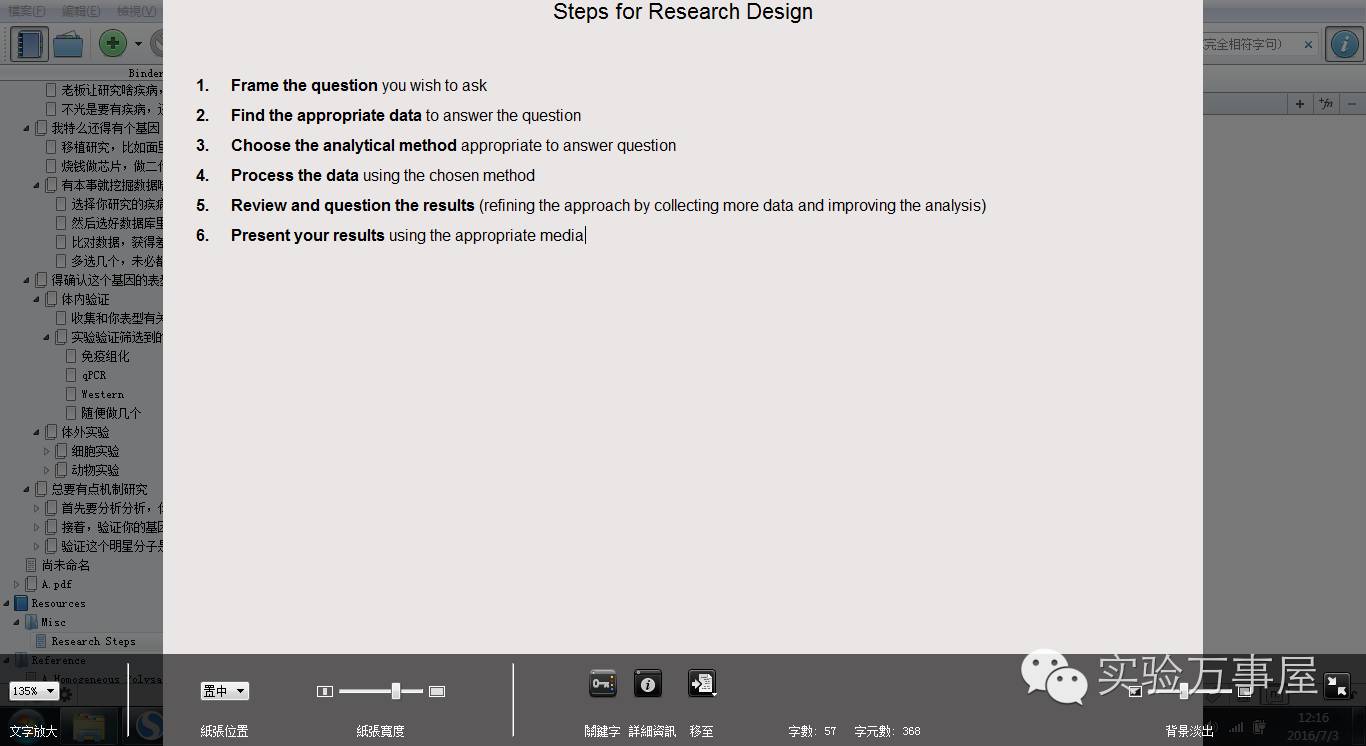This screenshot has width=1366, height=746.
Task: Select 然后选好数据库 item
Action: click(x=117, y=223)
